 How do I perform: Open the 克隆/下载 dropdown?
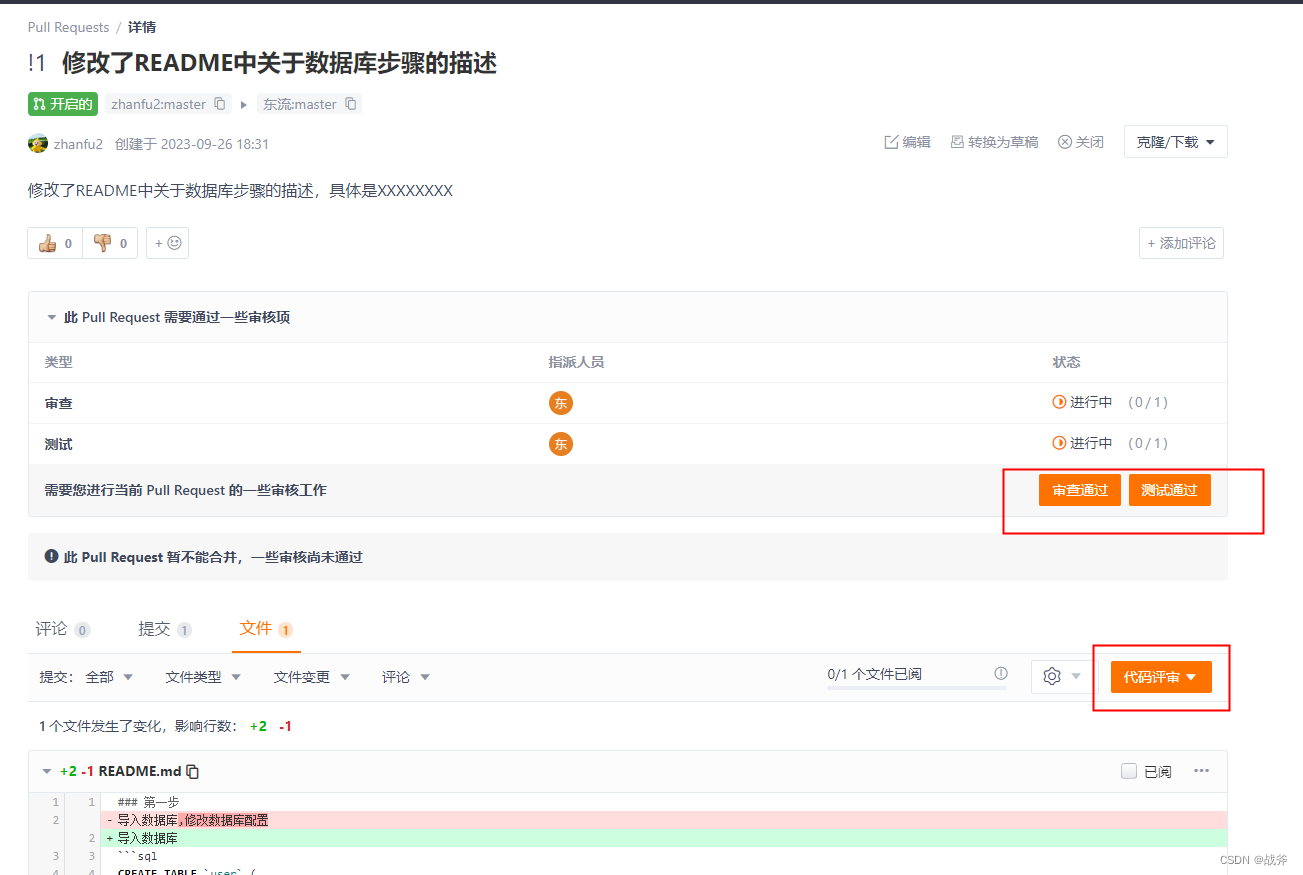(x=1175, y=142)
